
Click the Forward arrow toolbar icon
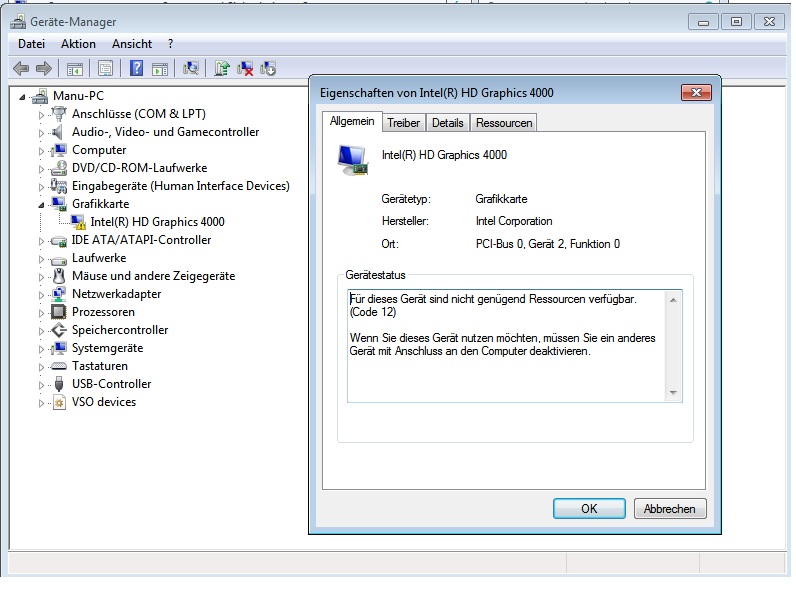click(44, 69)
